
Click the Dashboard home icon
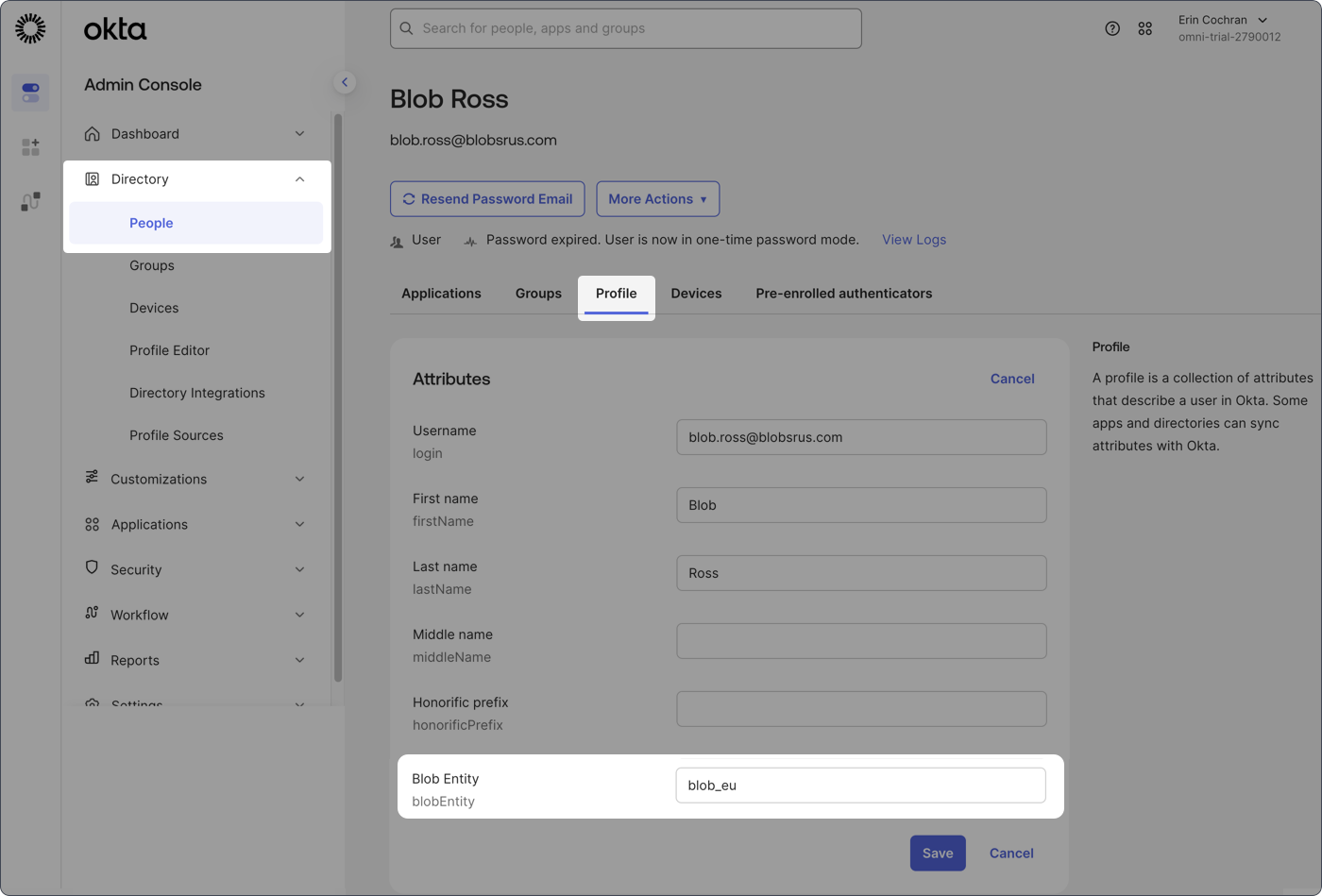click(x=92, y=133)
